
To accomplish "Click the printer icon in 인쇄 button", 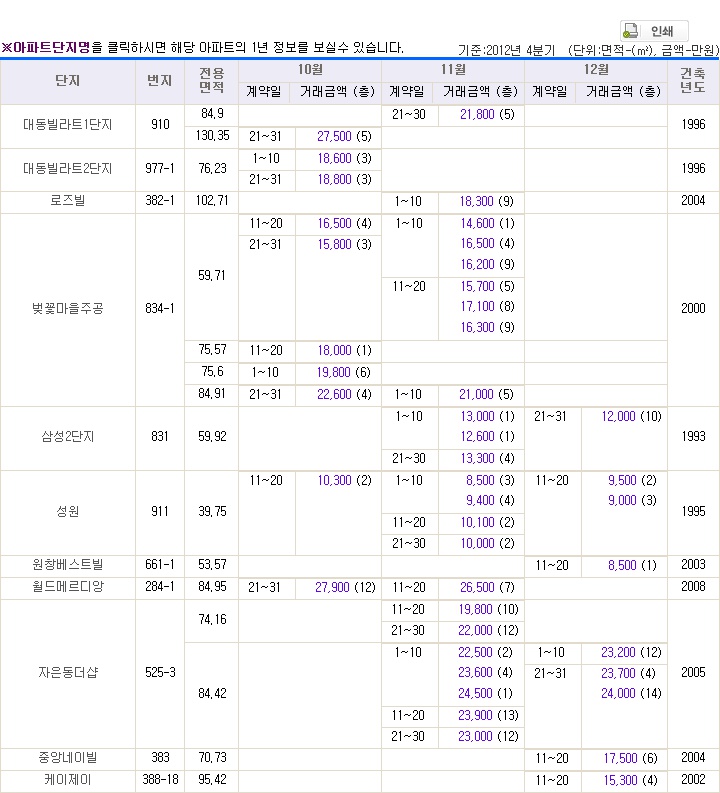I will (630, 31).
